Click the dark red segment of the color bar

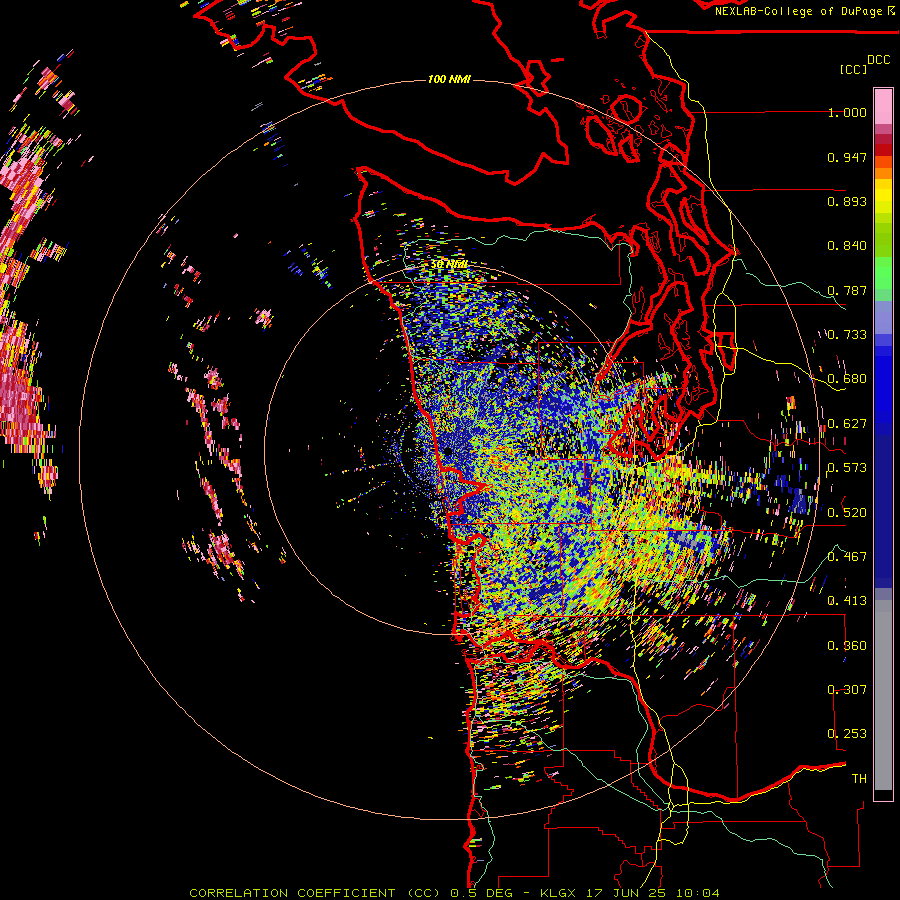point(883,150)
